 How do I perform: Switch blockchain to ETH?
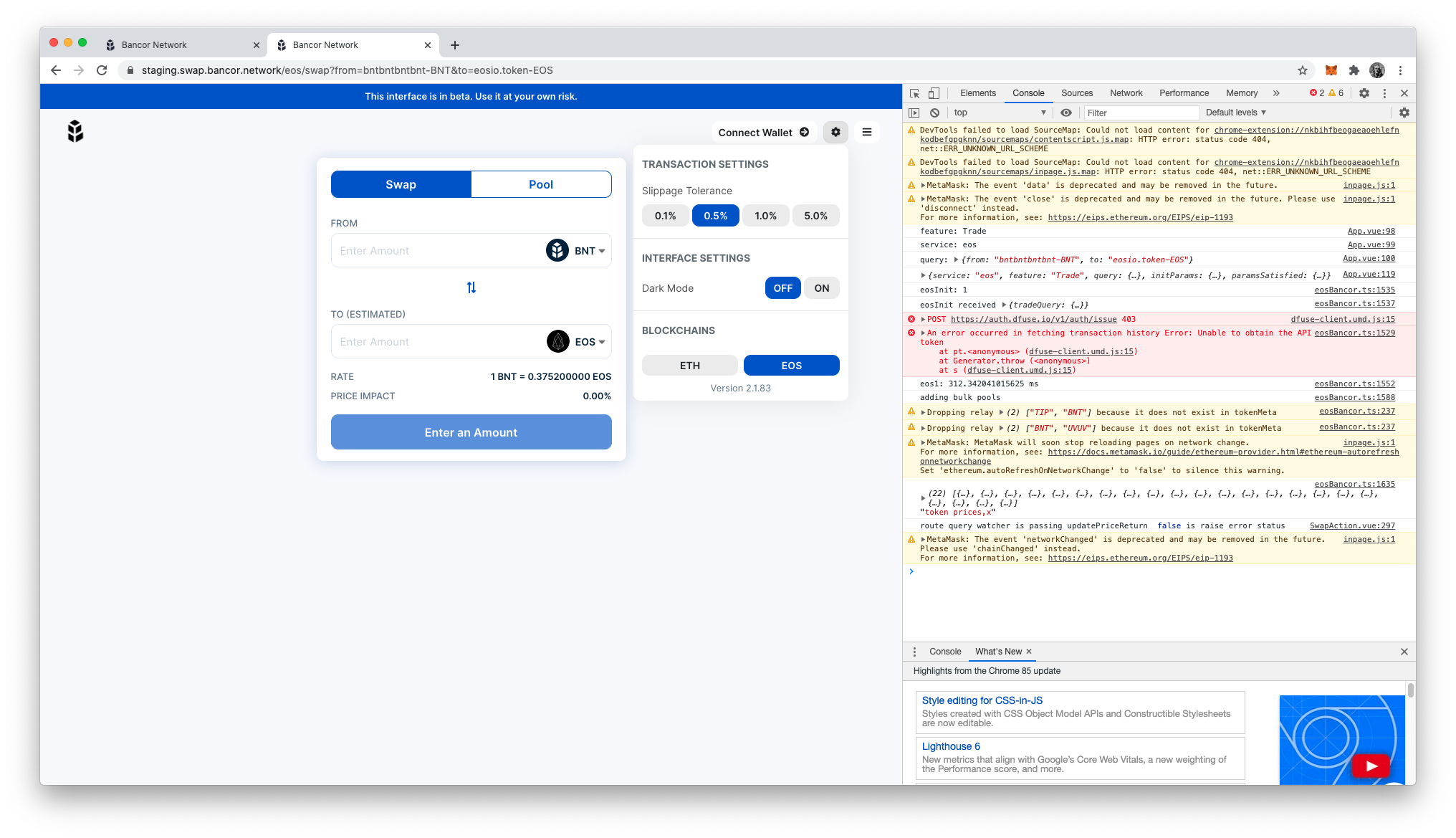689,366
